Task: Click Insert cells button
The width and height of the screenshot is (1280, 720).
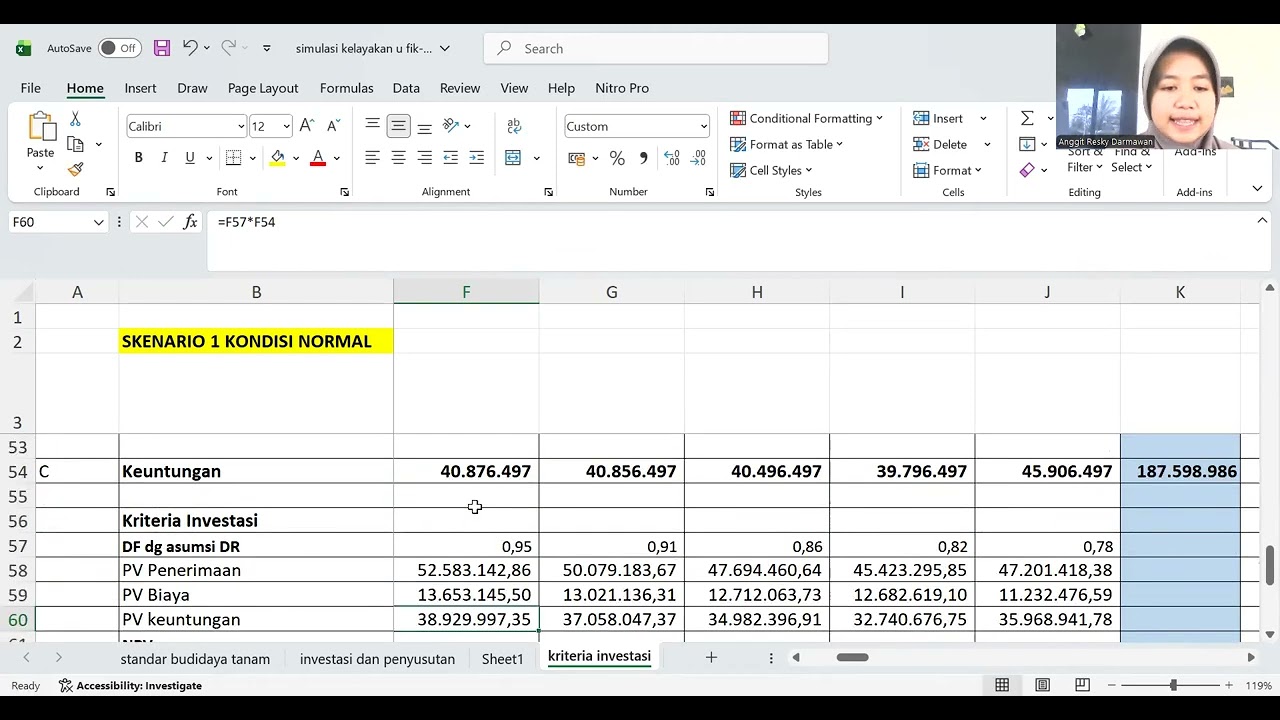Action: [949, 118]
